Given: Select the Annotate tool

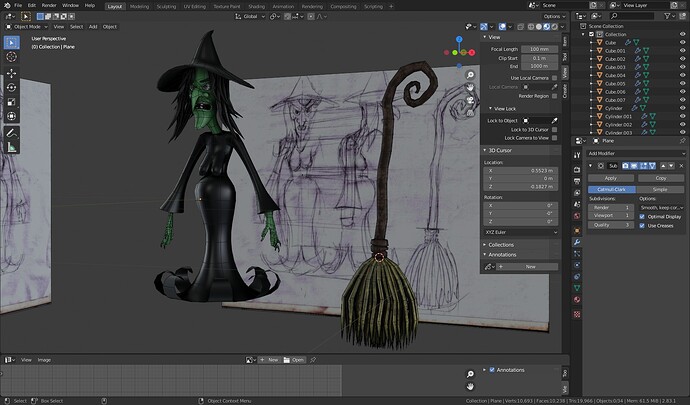Looking at the screenshot, I should (x=12, y=133).
